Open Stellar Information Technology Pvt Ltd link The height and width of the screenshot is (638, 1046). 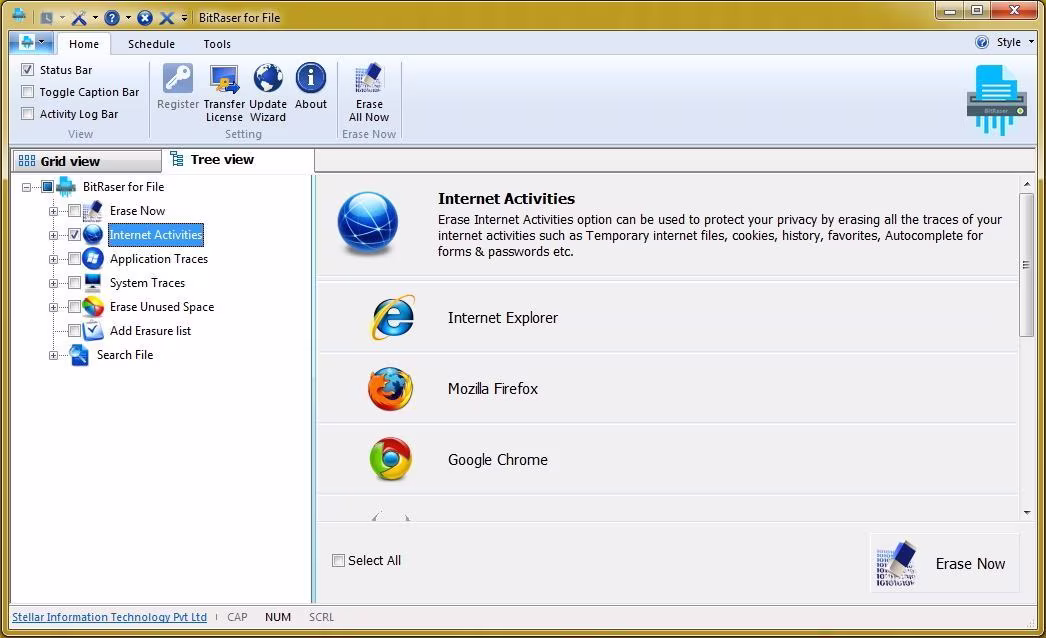coord(109,617)
